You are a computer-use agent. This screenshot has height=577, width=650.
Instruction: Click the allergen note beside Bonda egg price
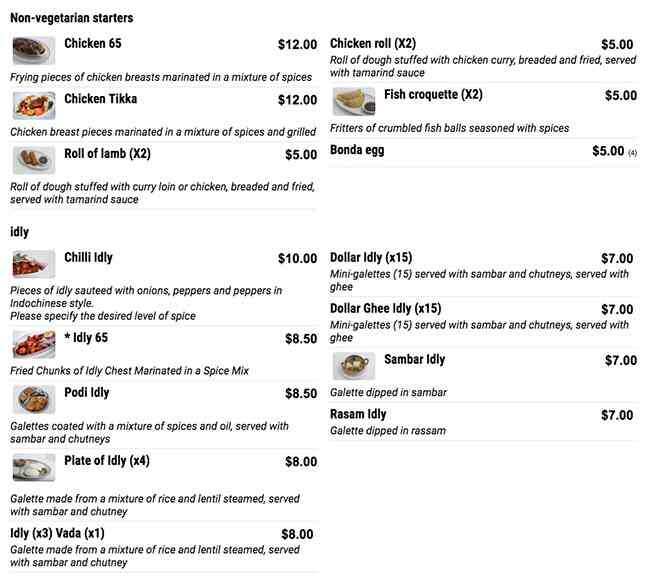[632, 153]
